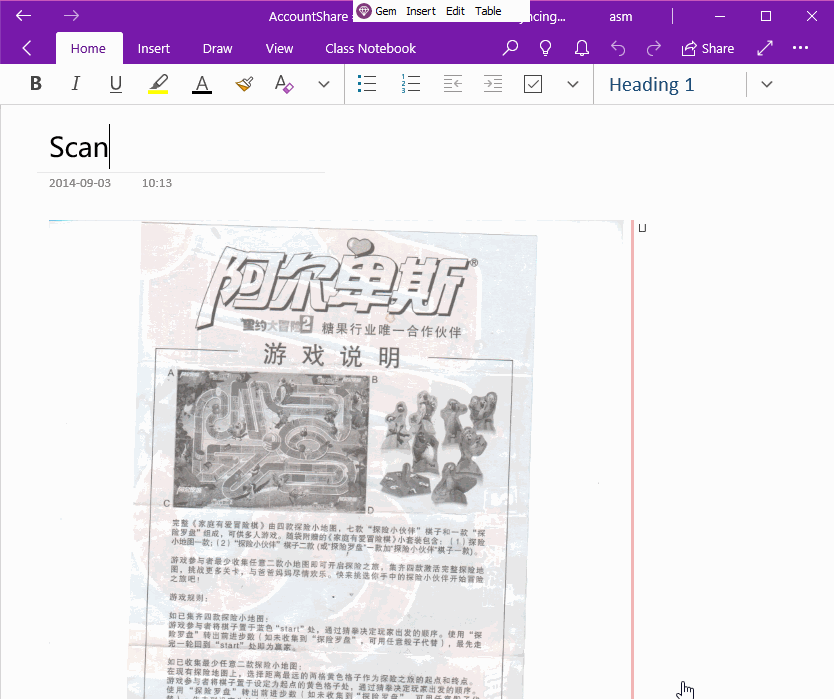The height and width of the screenshot is (699, 834).
Task: Click the asm account name
Action: [621, 17]
